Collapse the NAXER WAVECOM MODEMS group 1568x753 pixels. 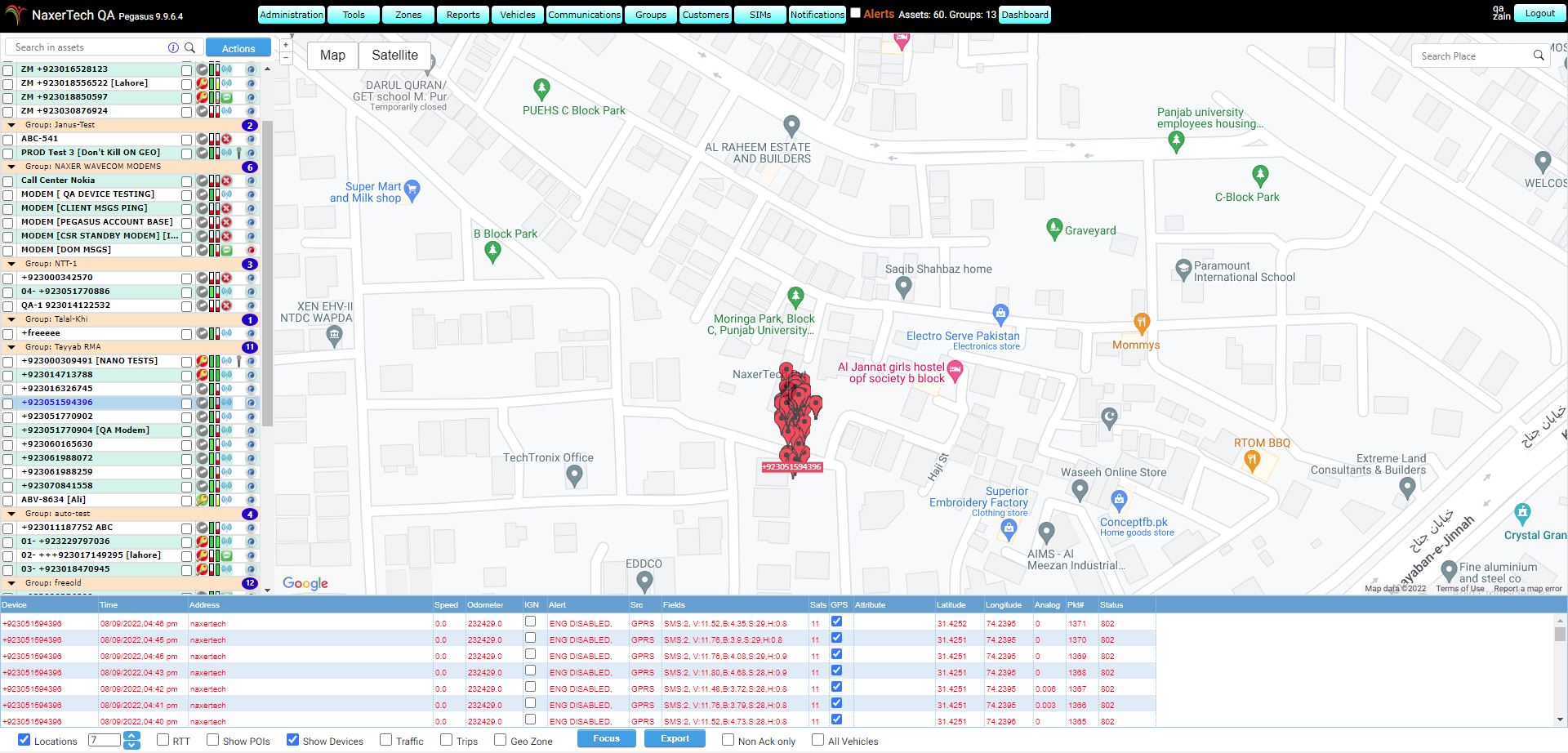[10, 167]
